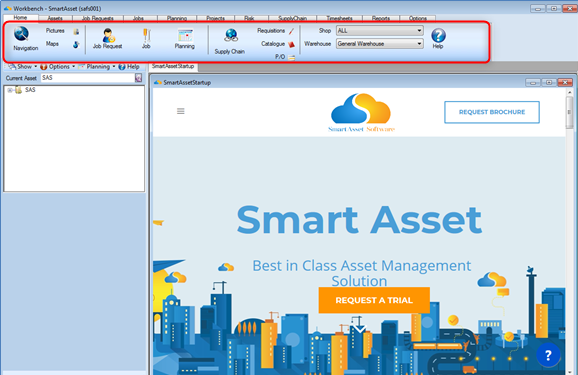Open the Warehouse dropdown
This screenshot has width=578, height=375.
tap(379, 44)
